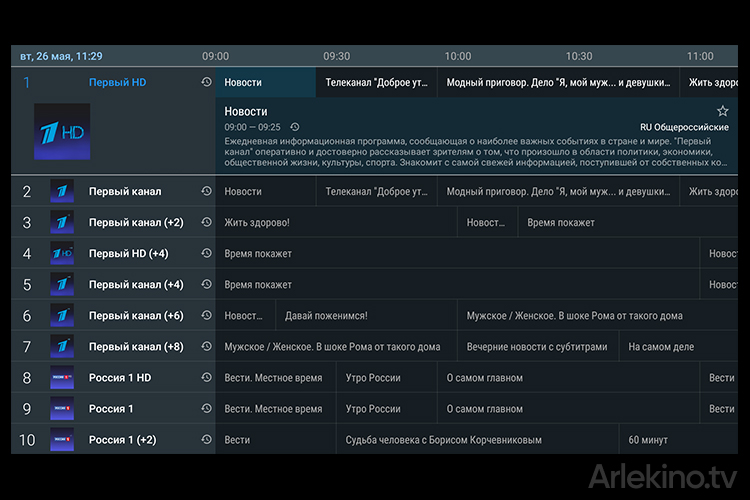Screen dimensions: 750x500
Task: Select Жить здорово! on Первый канал (+2)
Action: pos(336,222)
